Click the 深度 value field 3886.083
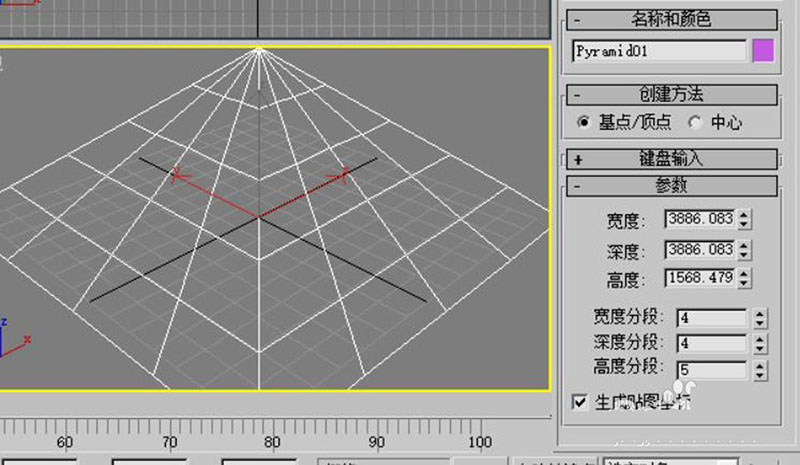Screen dimensions: 800x465 [699, 250]
